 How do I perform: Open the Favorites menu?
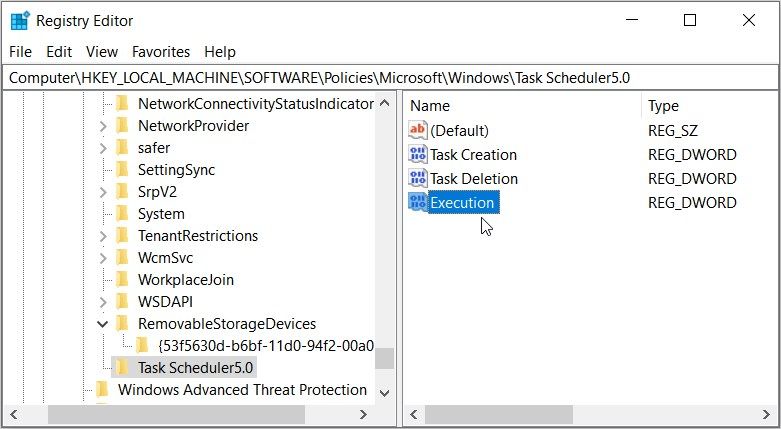click(161, 51)
